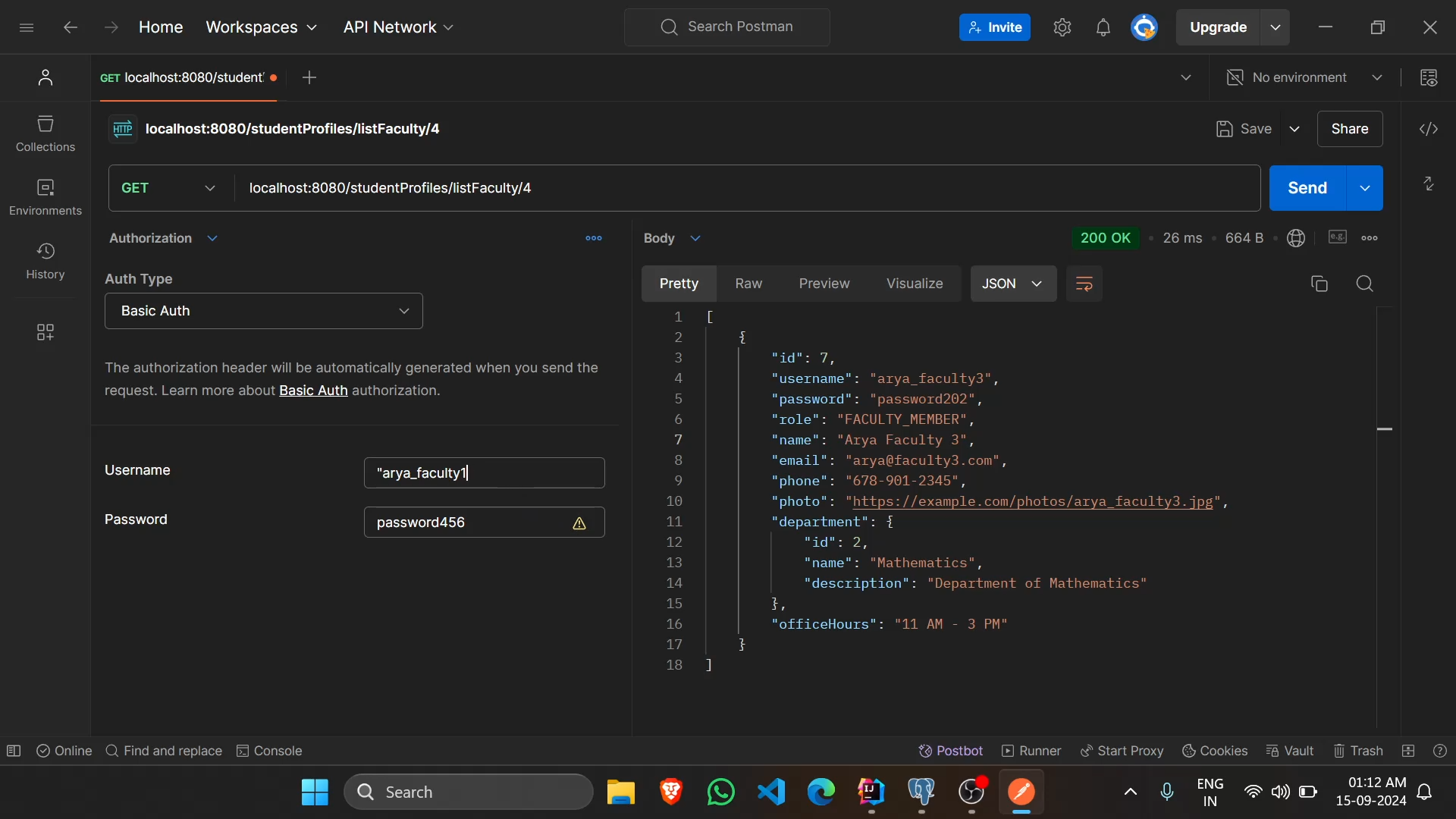
Task: Copy the response body
Action: click(x=1319, y=284)
